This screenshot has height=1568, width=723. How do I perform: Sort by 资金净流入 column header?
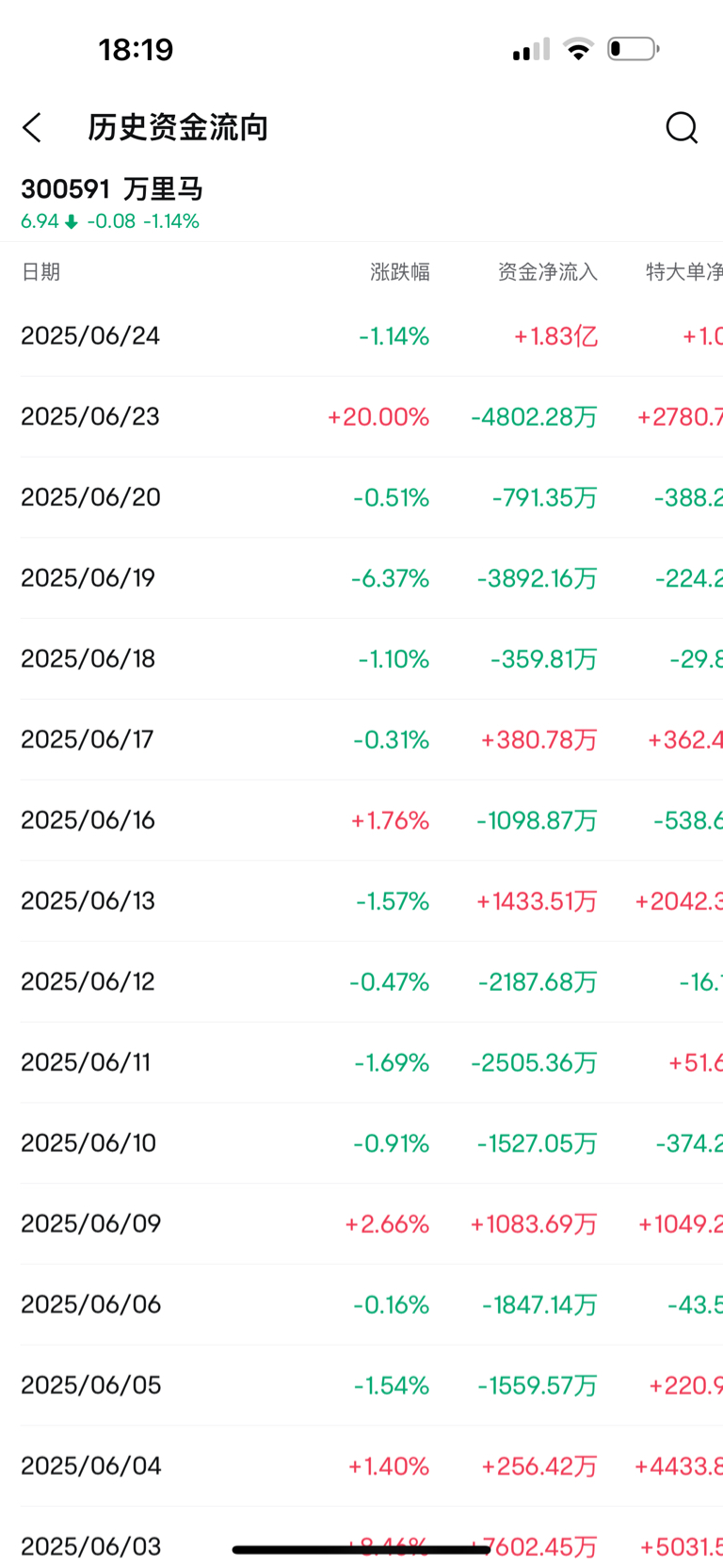click(x=548, y=272)
